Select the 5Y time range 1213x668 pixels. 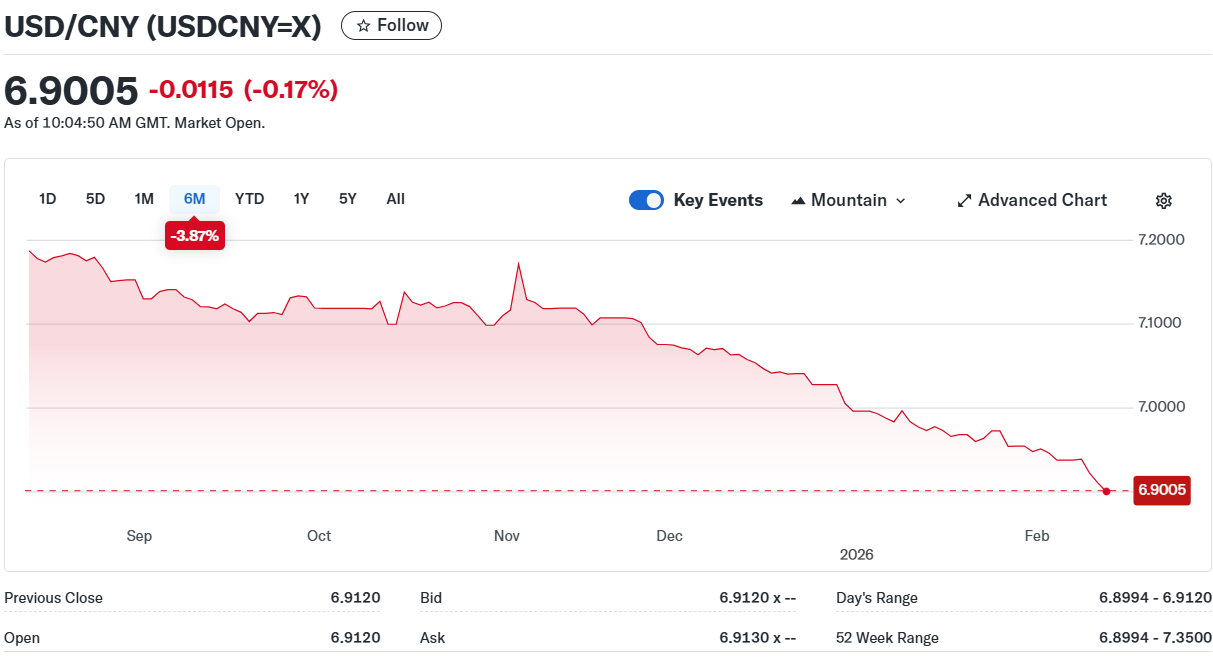click(x=347, y=199)
